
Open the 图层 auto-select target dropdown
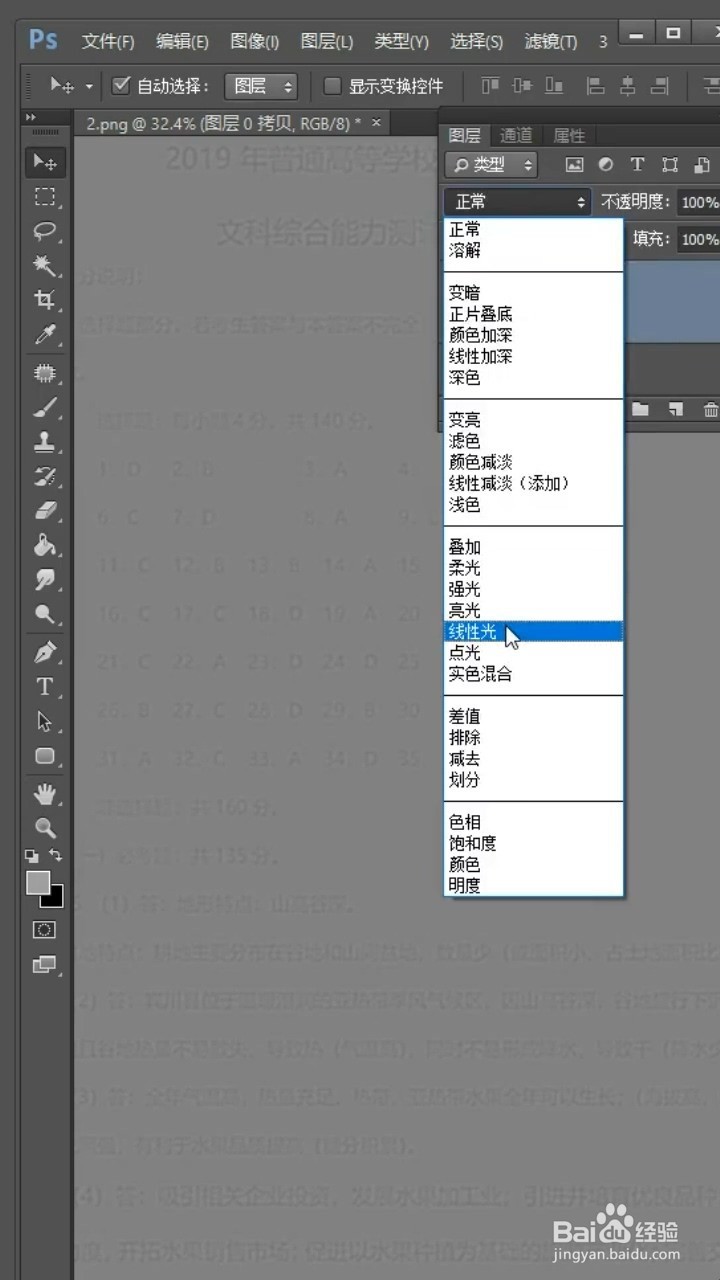tap(261, 86)
